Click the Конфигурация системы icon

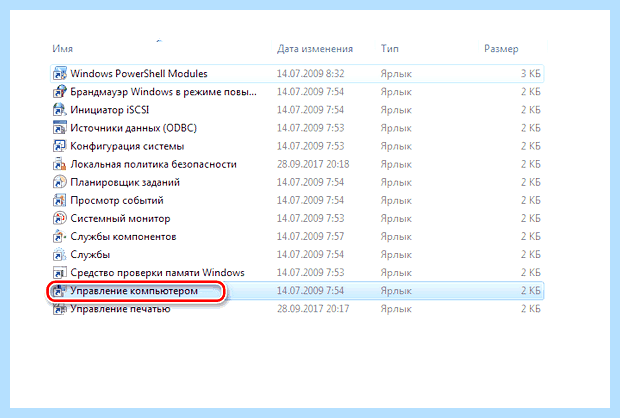(60, 146)
